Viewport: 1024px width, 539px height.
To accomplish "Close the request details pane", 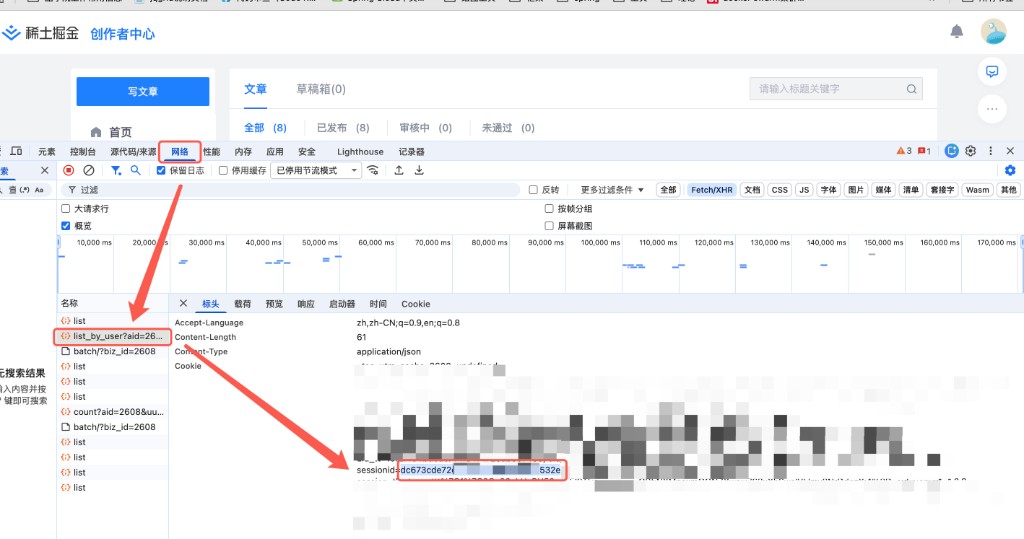I will point(184,303).
